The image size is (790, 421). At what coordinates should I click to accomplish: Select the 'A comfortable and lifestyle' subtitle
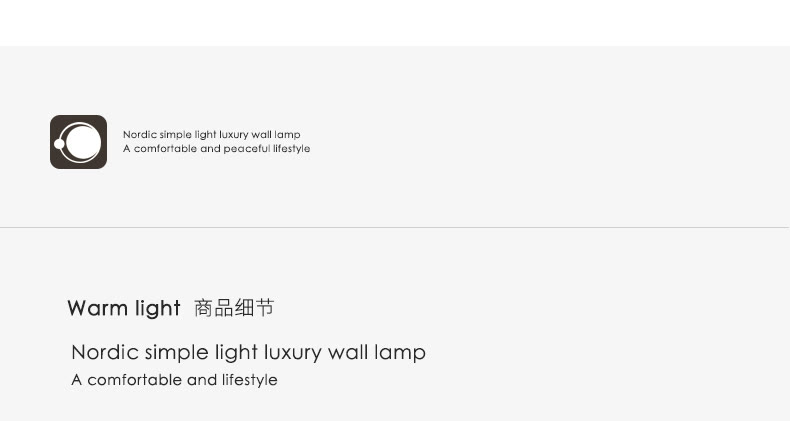click(174, 380)
